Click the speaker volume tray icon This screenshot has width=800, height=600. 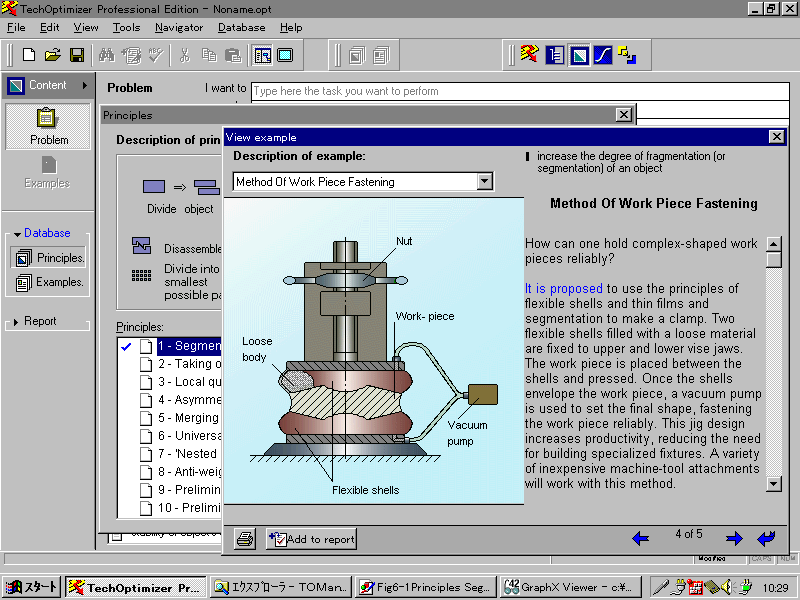(728, 587)
